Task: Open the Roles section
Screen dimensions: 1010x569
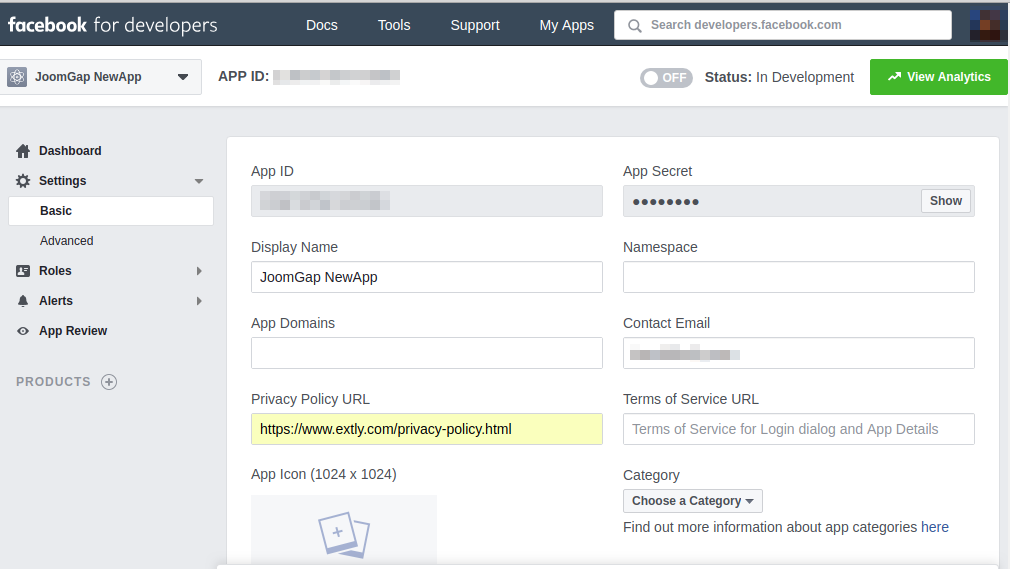Action: (55, 271)
